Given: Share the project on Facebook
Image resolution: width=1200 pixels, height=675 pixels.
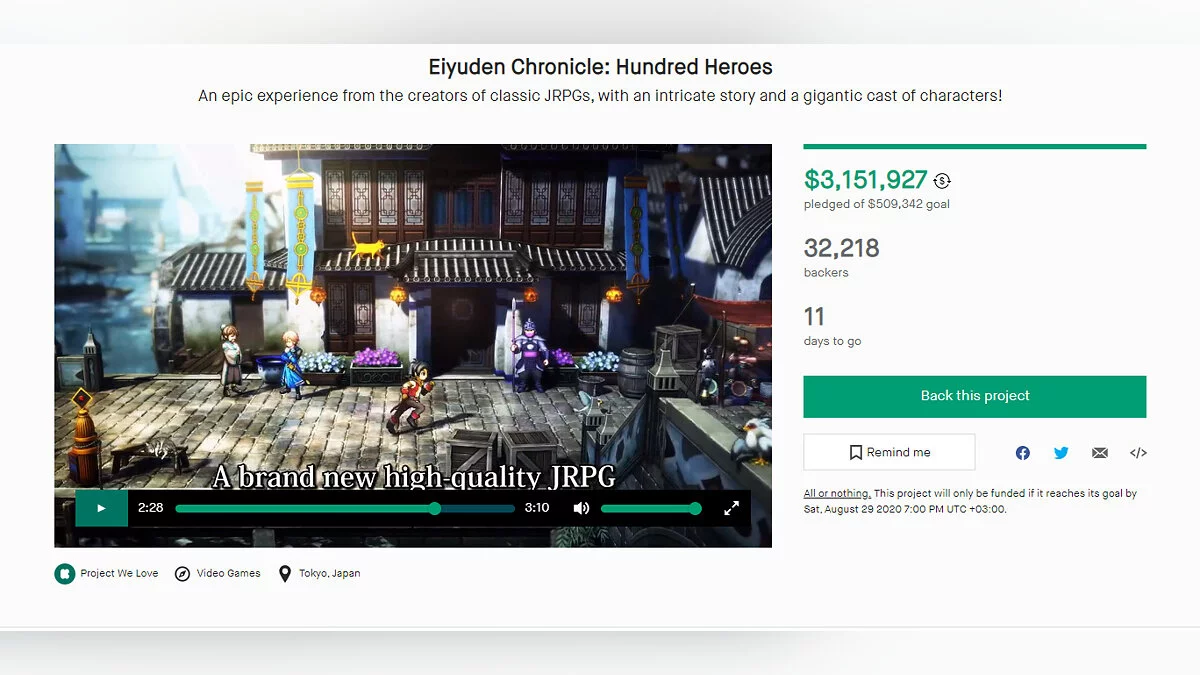Looking at the screenshot, I should pyautogui.click(x=1022, y=453).
